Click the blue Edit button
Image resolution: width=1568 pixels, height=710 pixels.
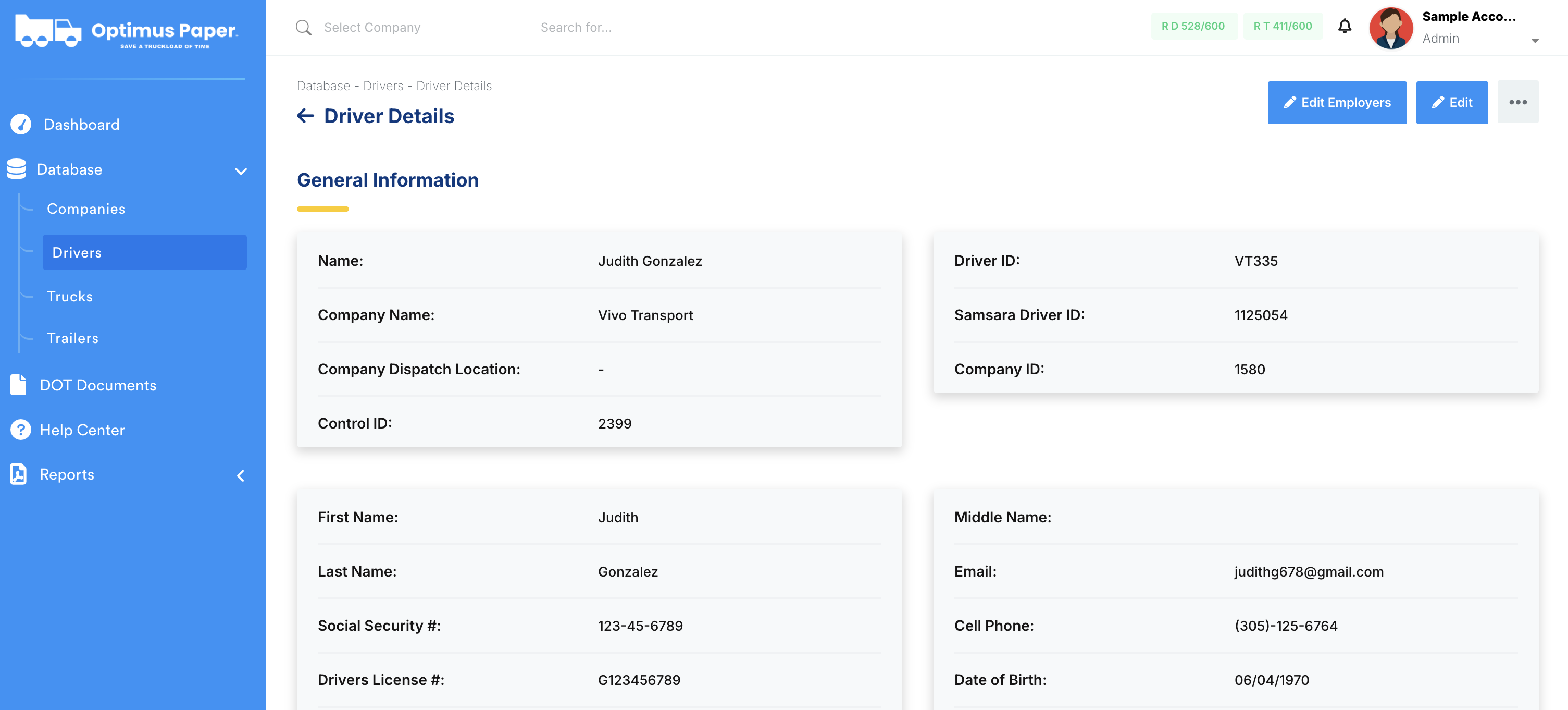coord(1452,102)
